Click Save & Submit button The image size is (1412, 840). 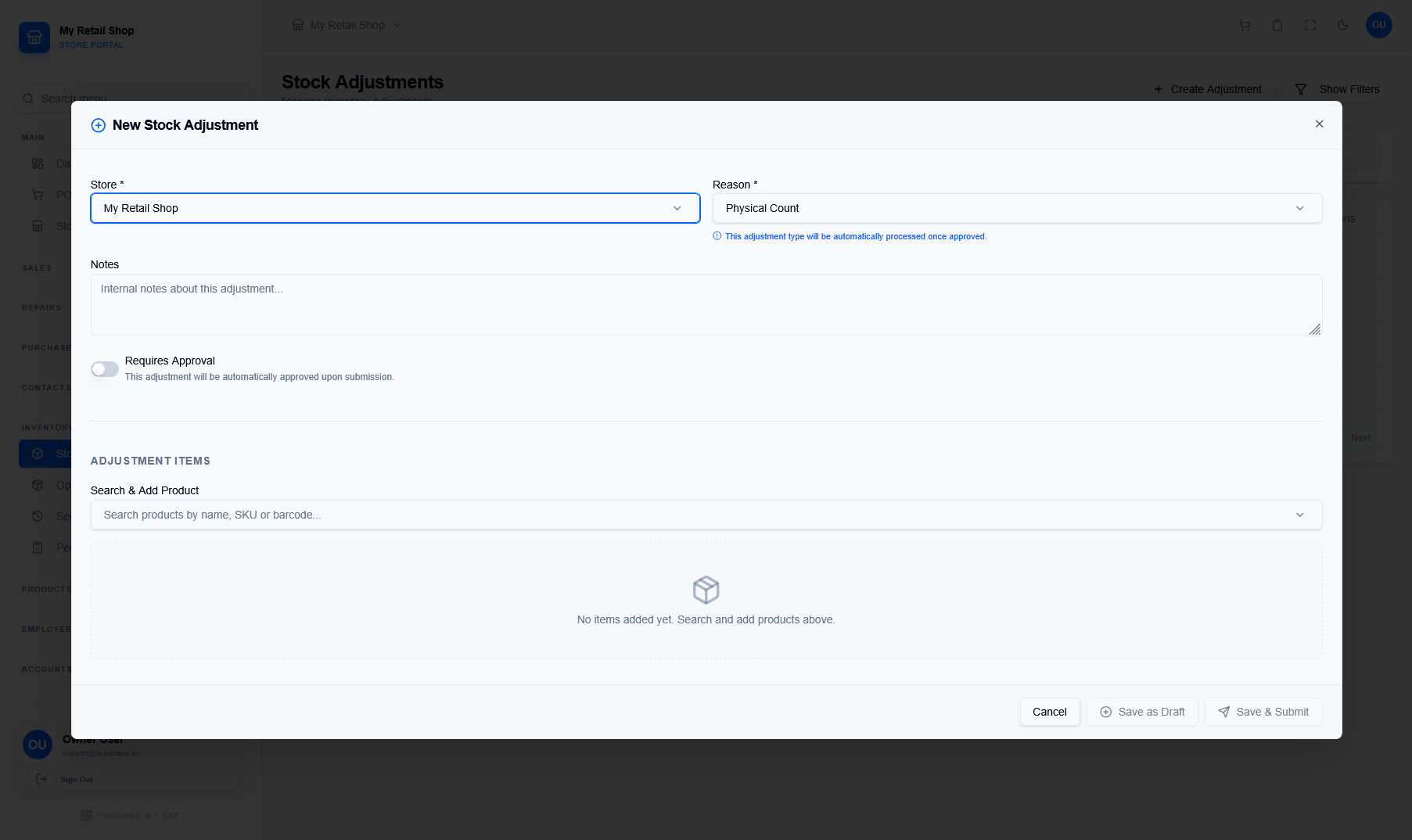pyautogui.click(x=1263, y=712)
